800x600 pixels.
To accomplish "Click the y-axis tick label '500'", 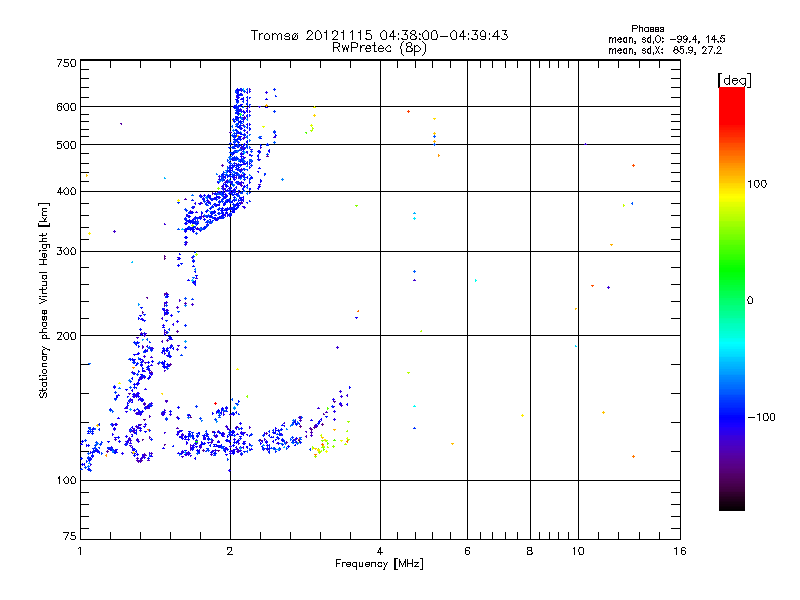I will [x=67, y=145].
